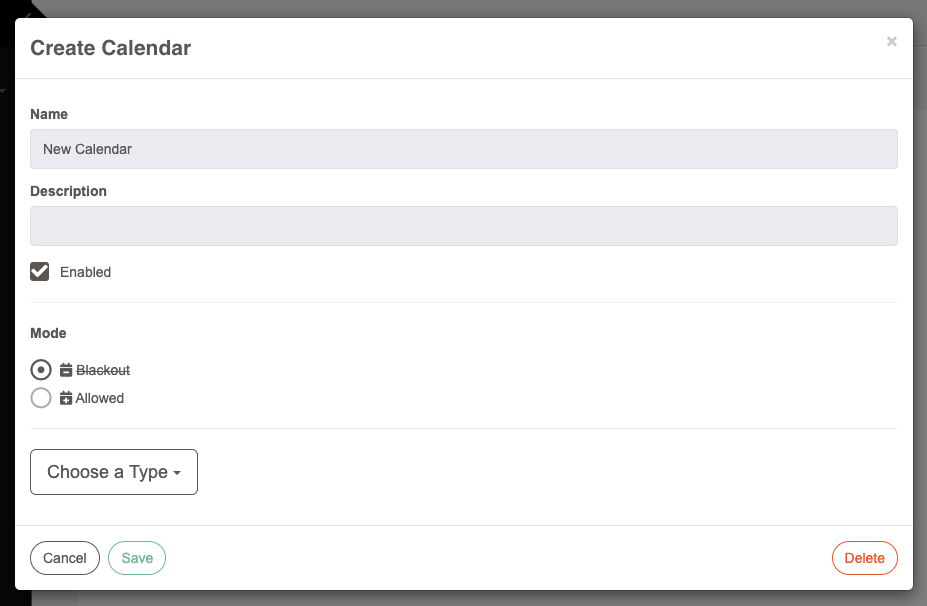Save the new calendar
Image resolution: width=927 pixels, height=606 pixels.
click(137, 558)
